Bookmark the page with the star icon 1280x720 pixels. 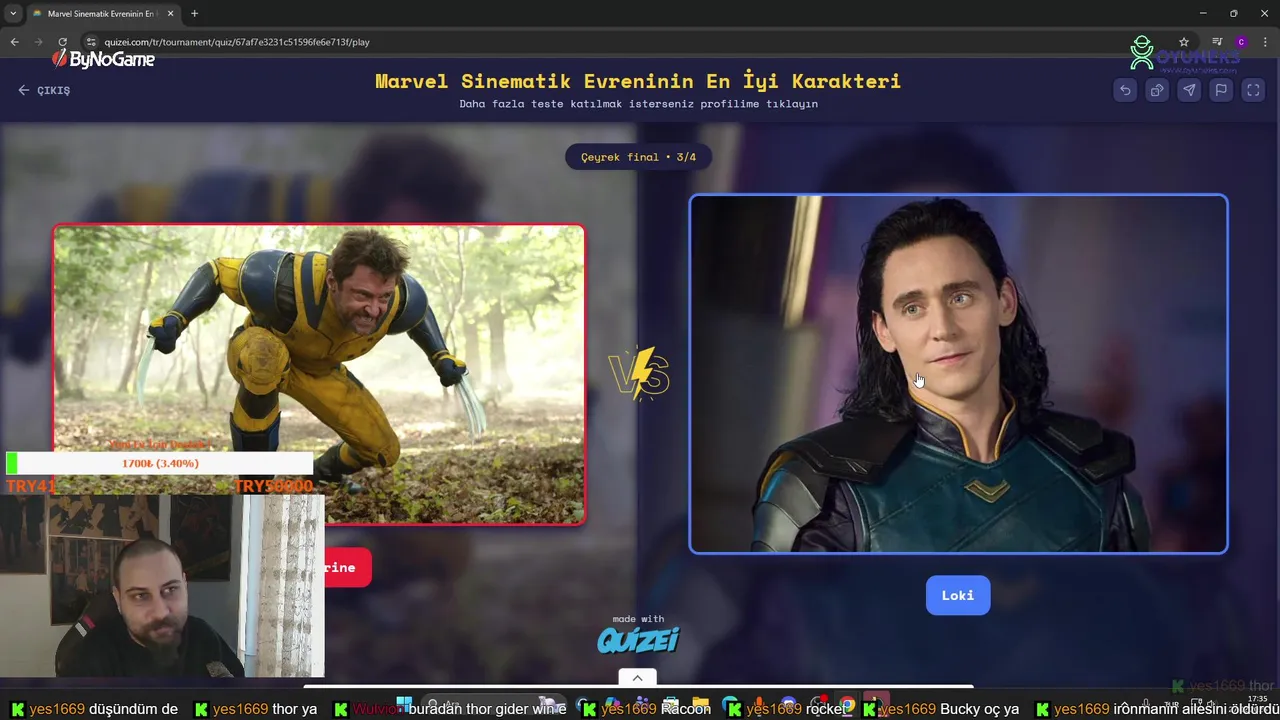point(1184,42)
